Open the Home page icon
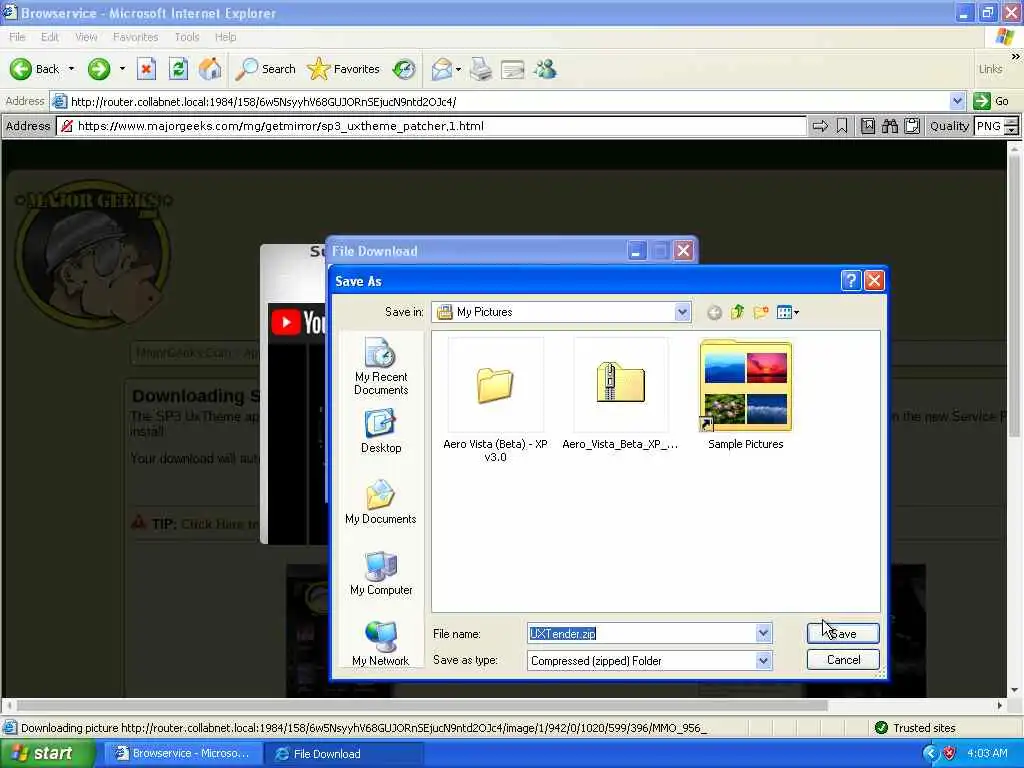Image resolution: width=1024 pixels, height=768 pixels. pyautogui.click(x=210, y=69)
